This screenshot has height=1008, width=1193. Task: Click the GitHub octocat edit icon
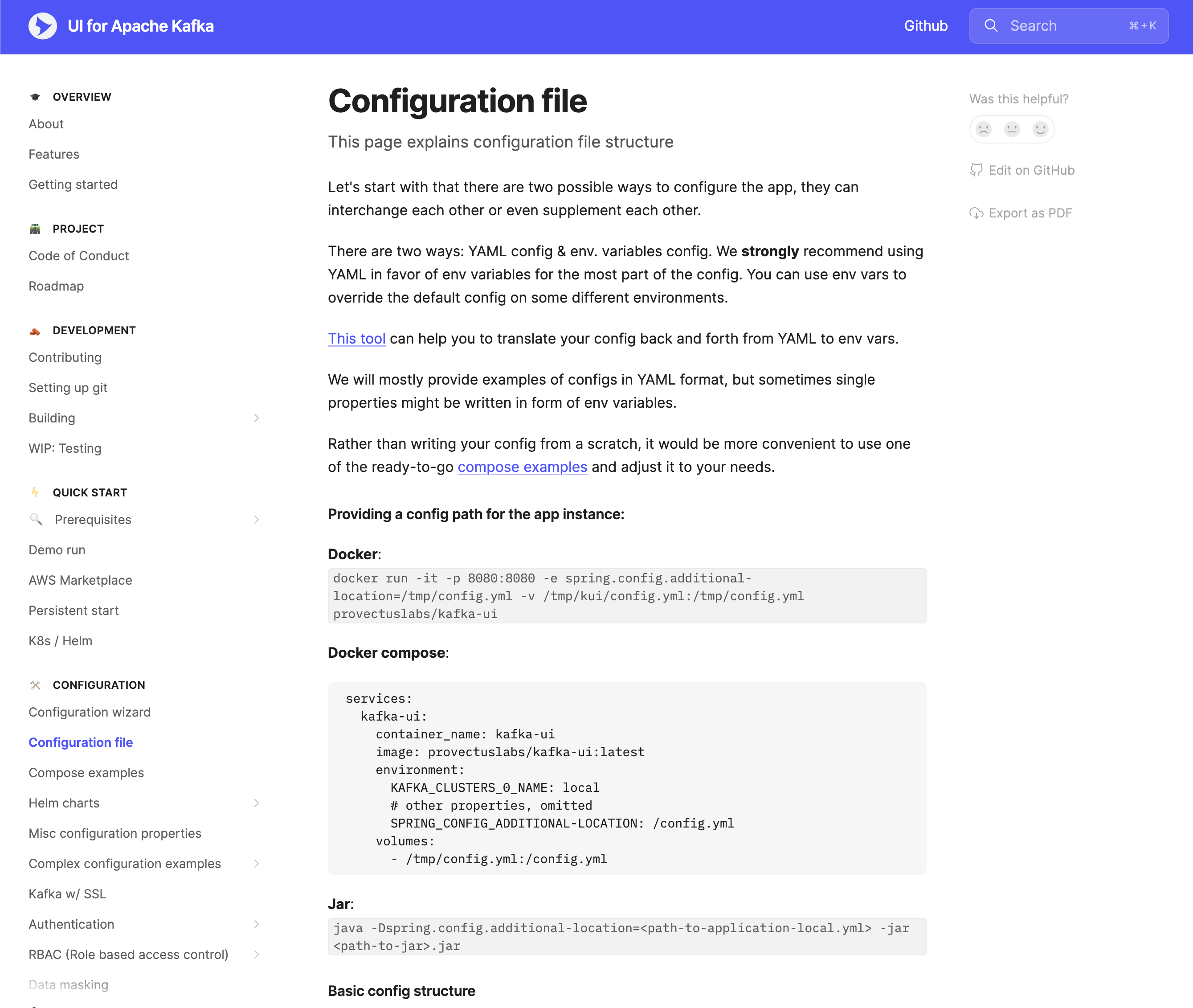(x=976, y=170)
